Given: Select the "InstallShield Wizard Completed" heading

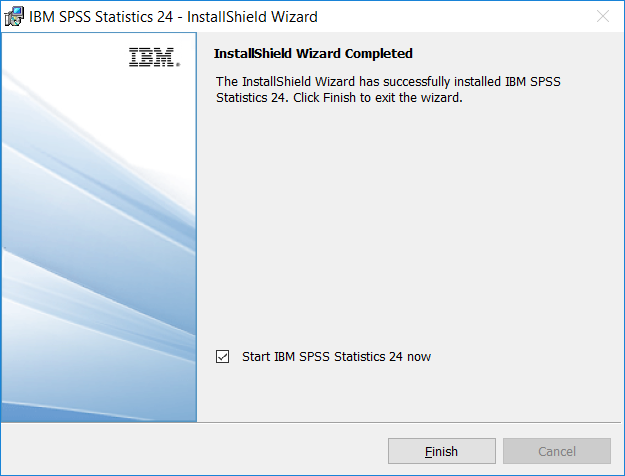Looking at the screenshot, I should (x=313, y=53).
